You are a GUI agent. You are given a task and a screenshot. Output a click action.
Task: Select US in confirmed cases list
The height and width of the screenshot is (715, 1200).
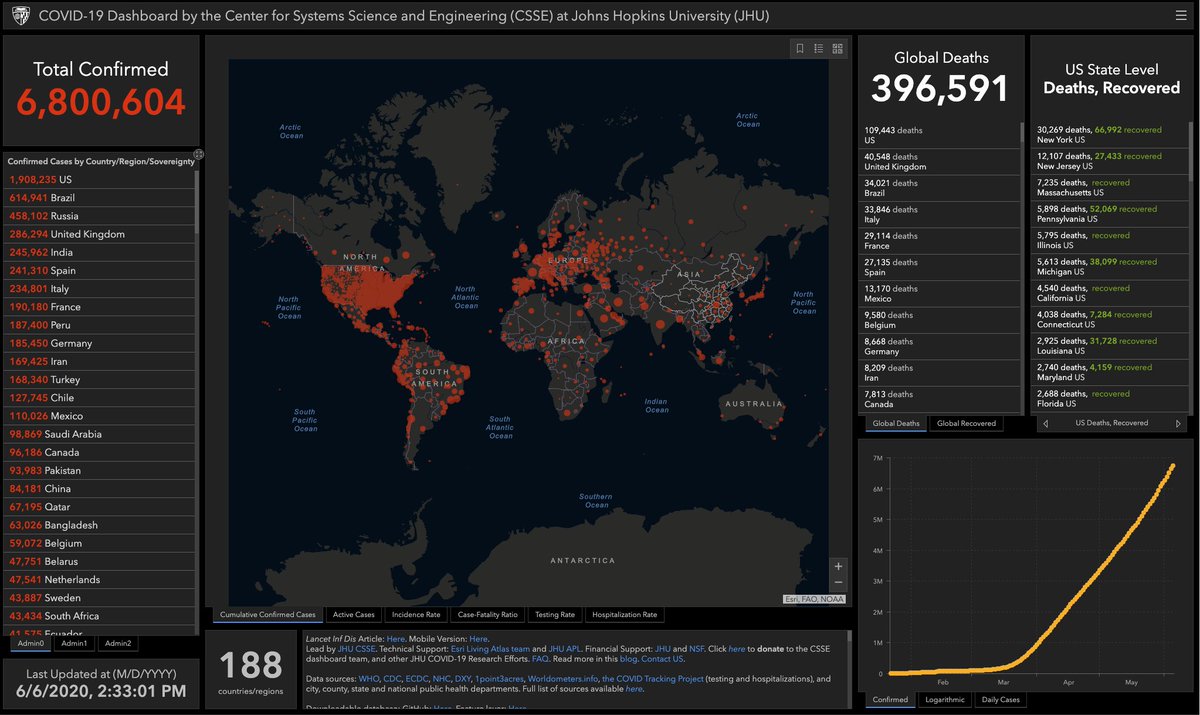100,179
